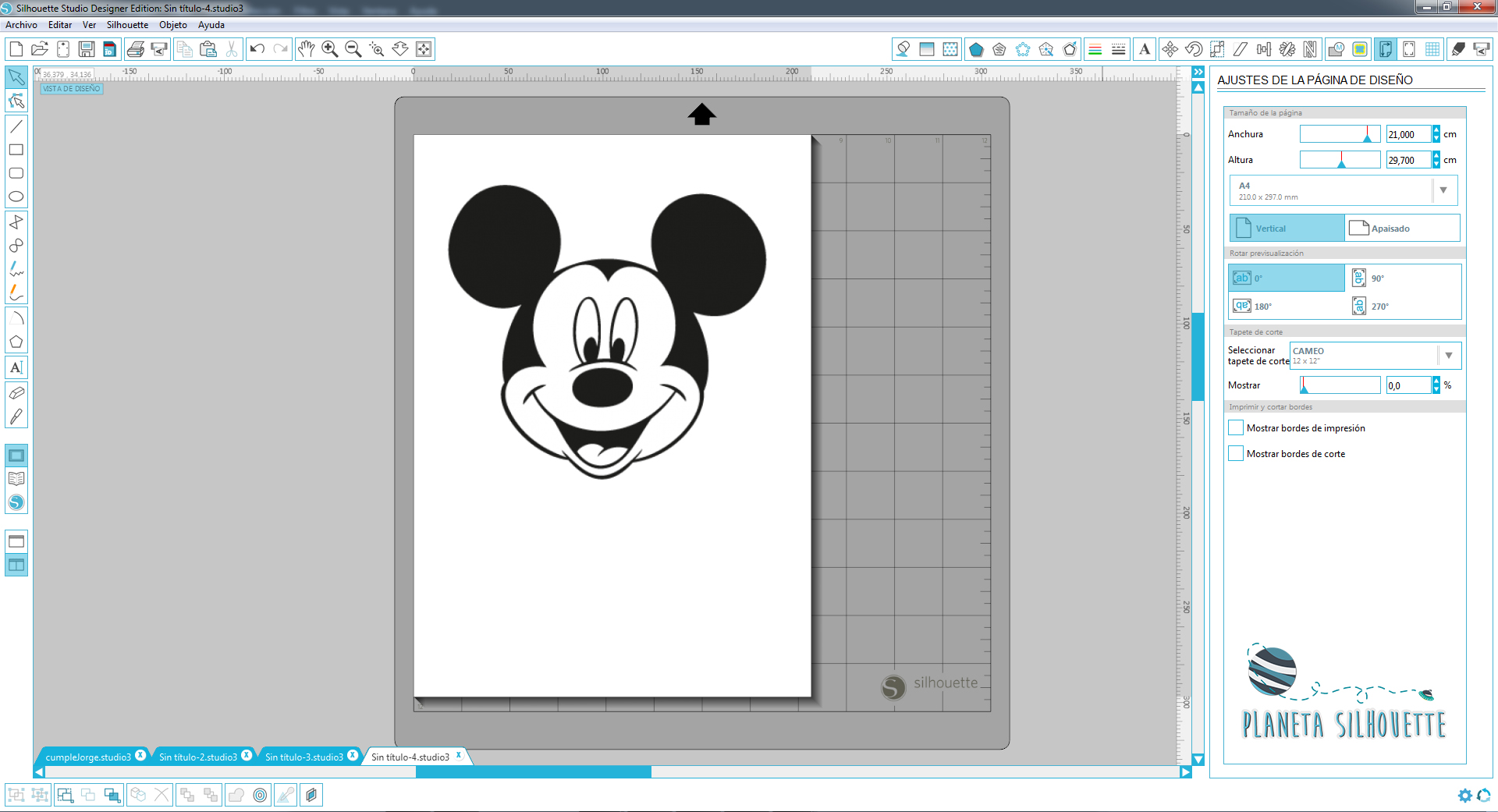The image size is (1498, 812).
Task: Click the Altura value field 29,700
Action: 1408,160
